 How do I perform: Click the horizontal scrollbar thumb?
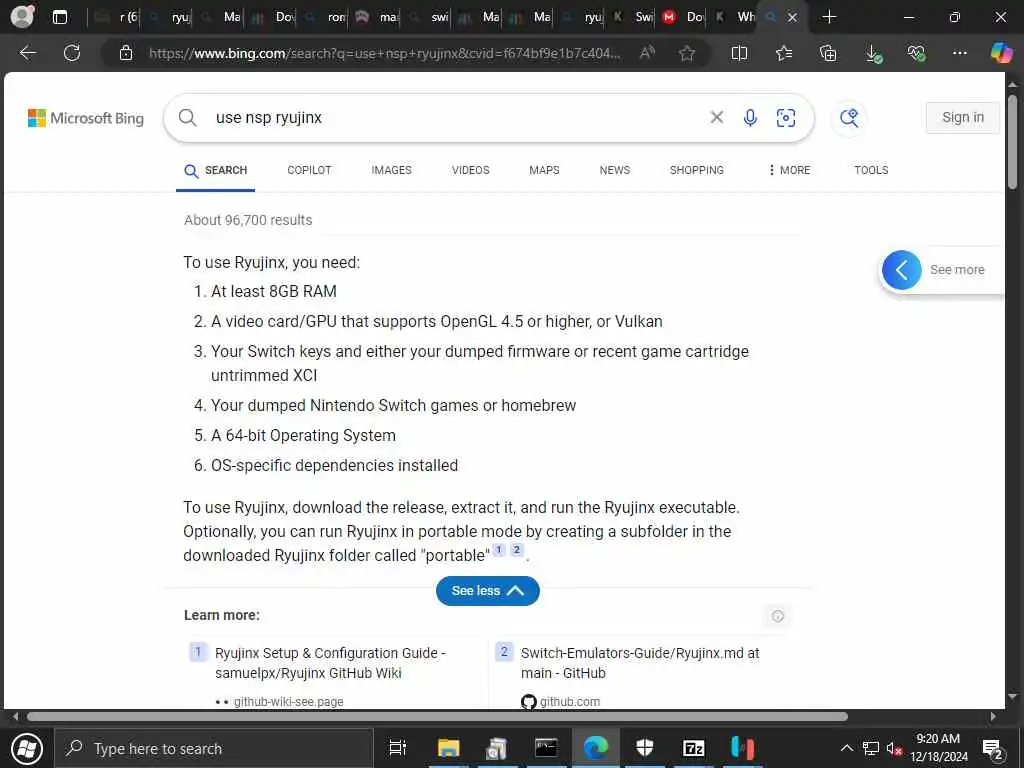tap(437, 716)
